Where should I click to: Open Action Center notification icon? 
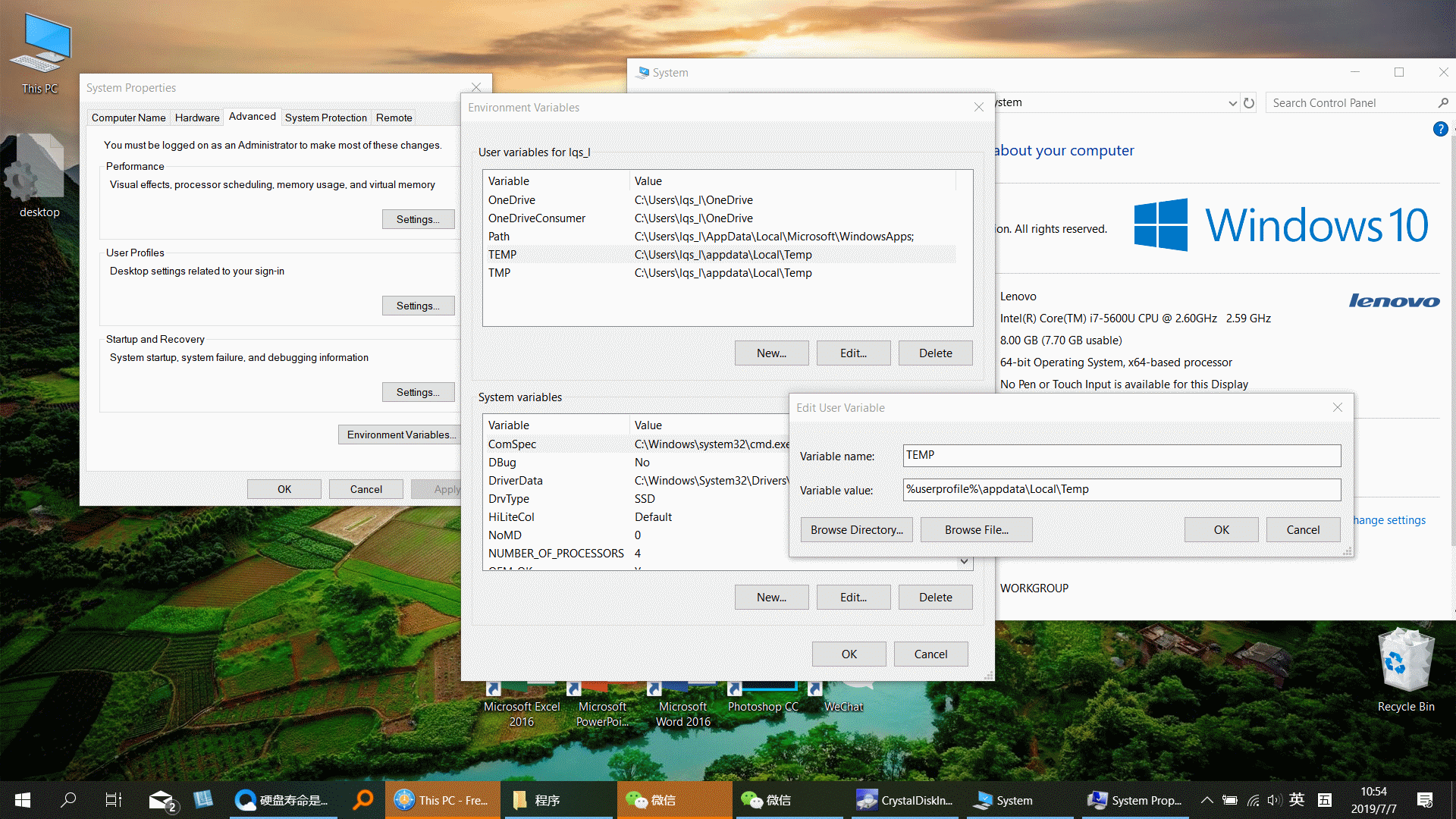click(x=1424, y=800)
